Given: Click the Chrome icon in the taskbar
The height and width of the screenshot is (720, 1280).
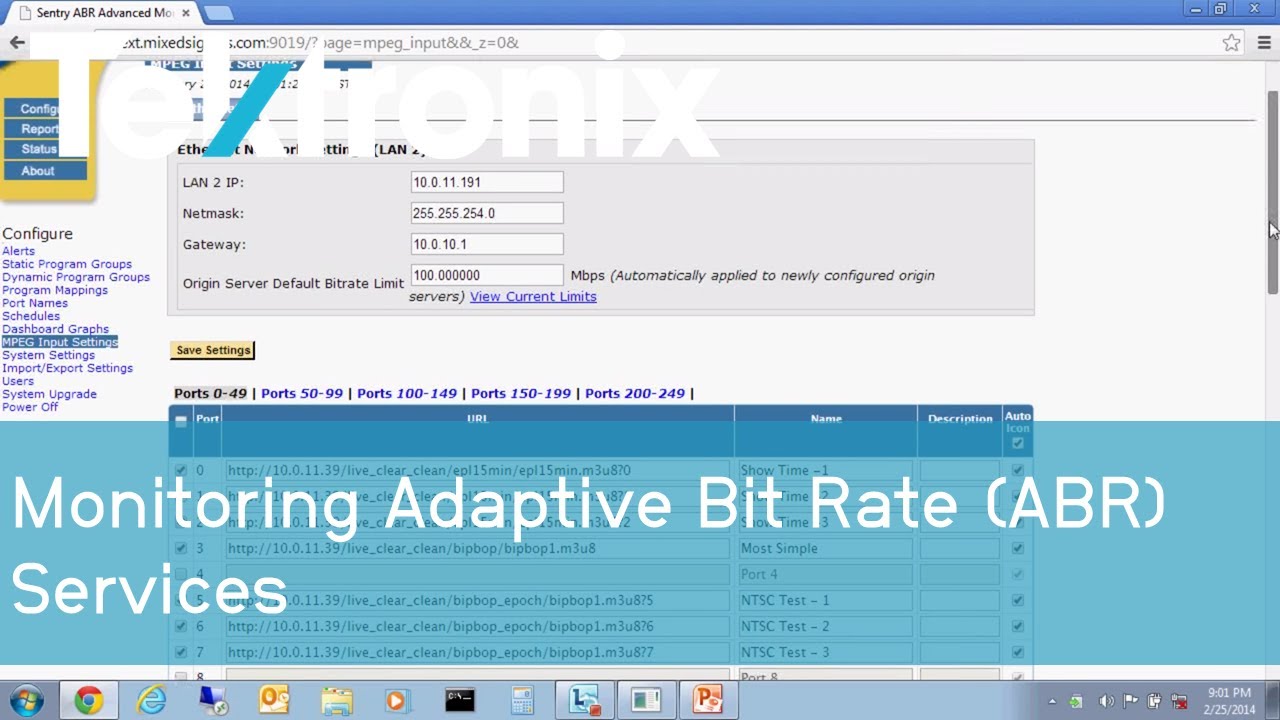Looking at the screenshot, I should (88, 701).
